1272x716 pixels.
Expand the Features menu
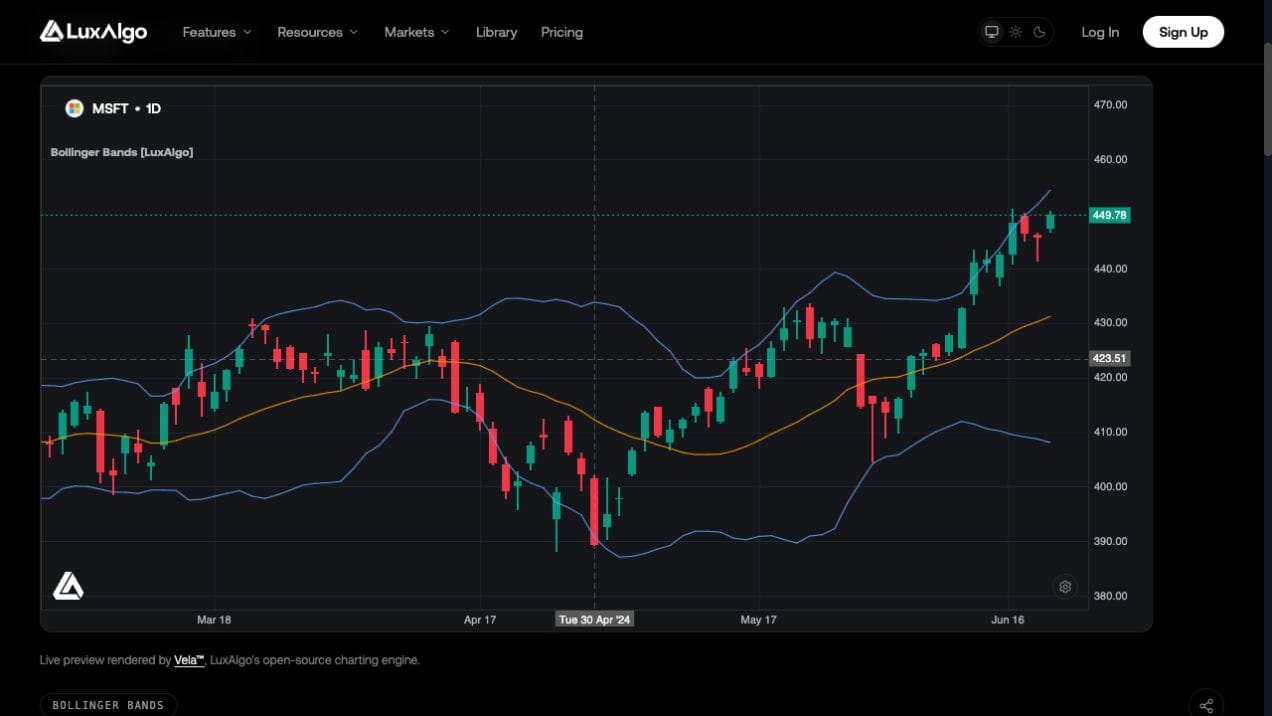coord(217,32)
